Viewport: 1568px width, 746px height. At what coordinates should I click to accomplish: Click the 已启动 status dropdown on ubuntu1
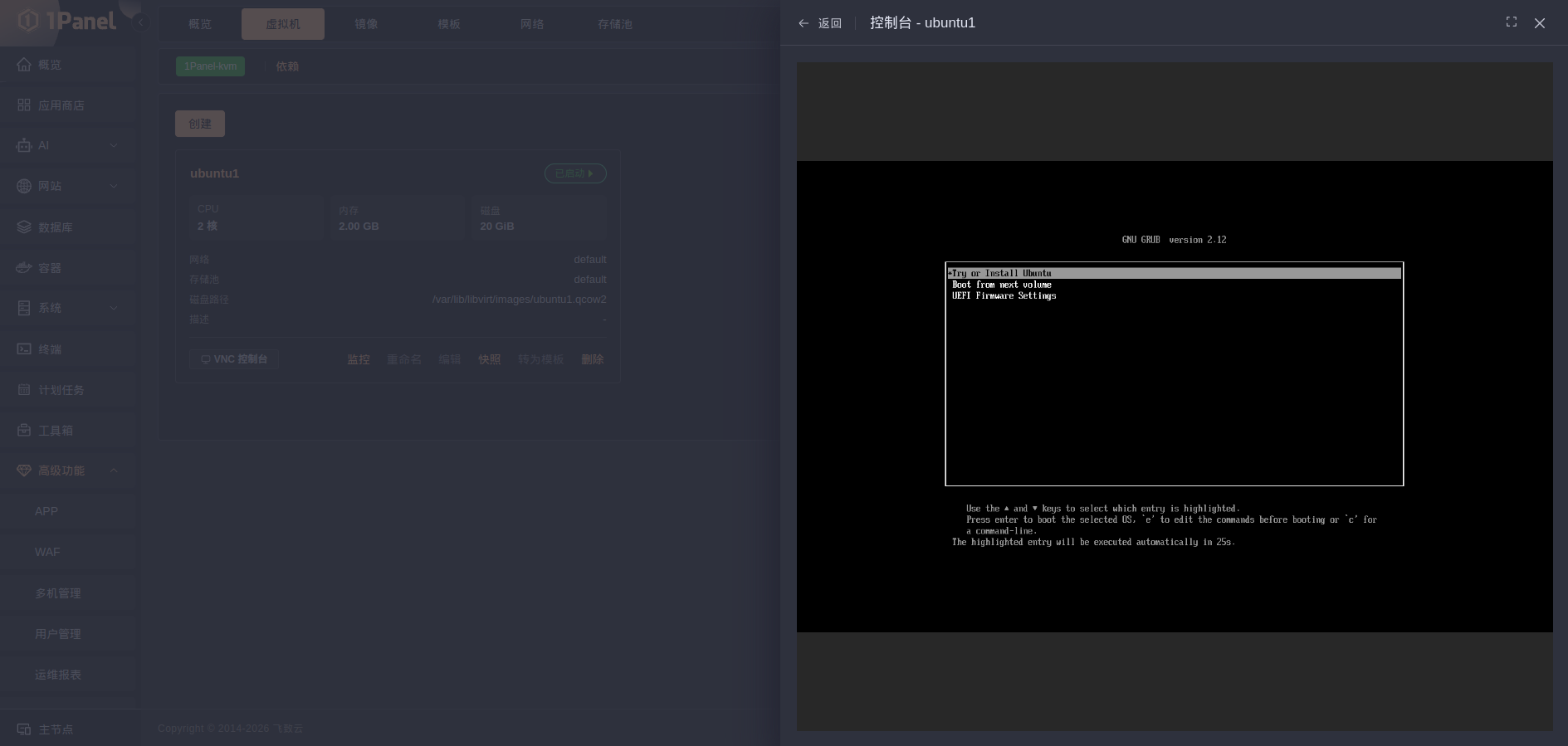coord(575,173)
